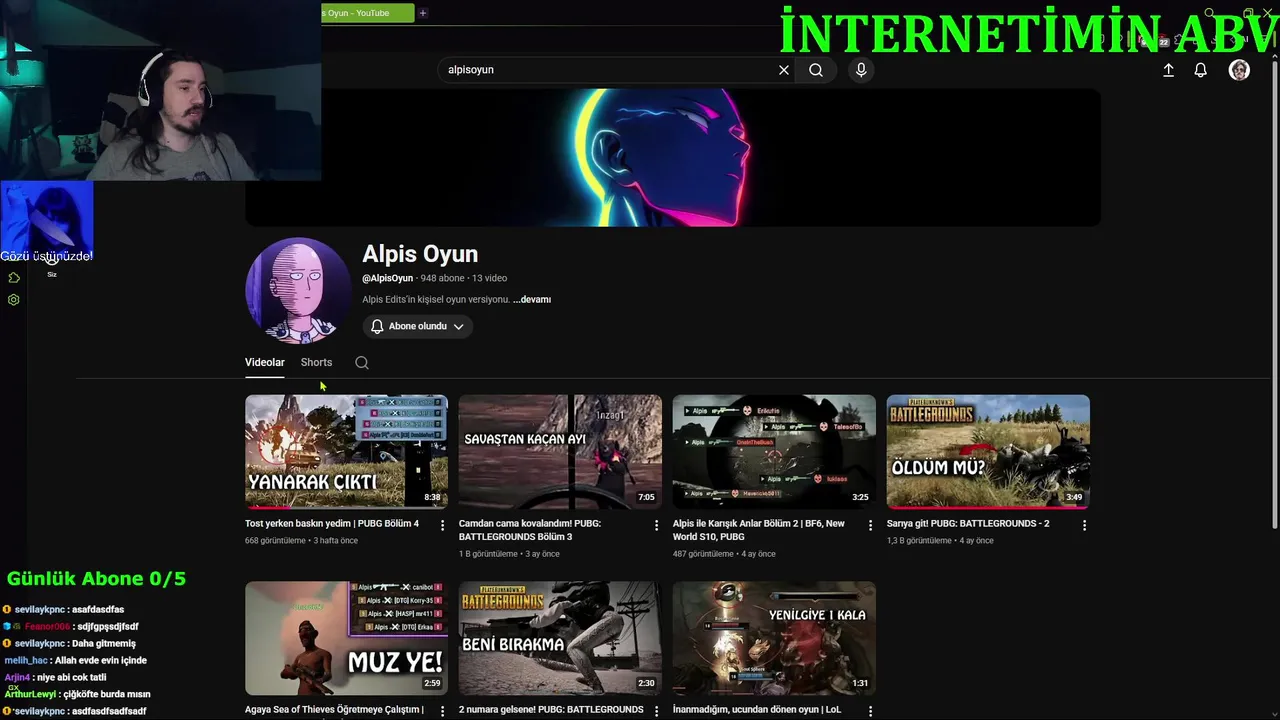Open the account avatar menu
Screen dimensions: 1280x720
tap(1239, 70)
